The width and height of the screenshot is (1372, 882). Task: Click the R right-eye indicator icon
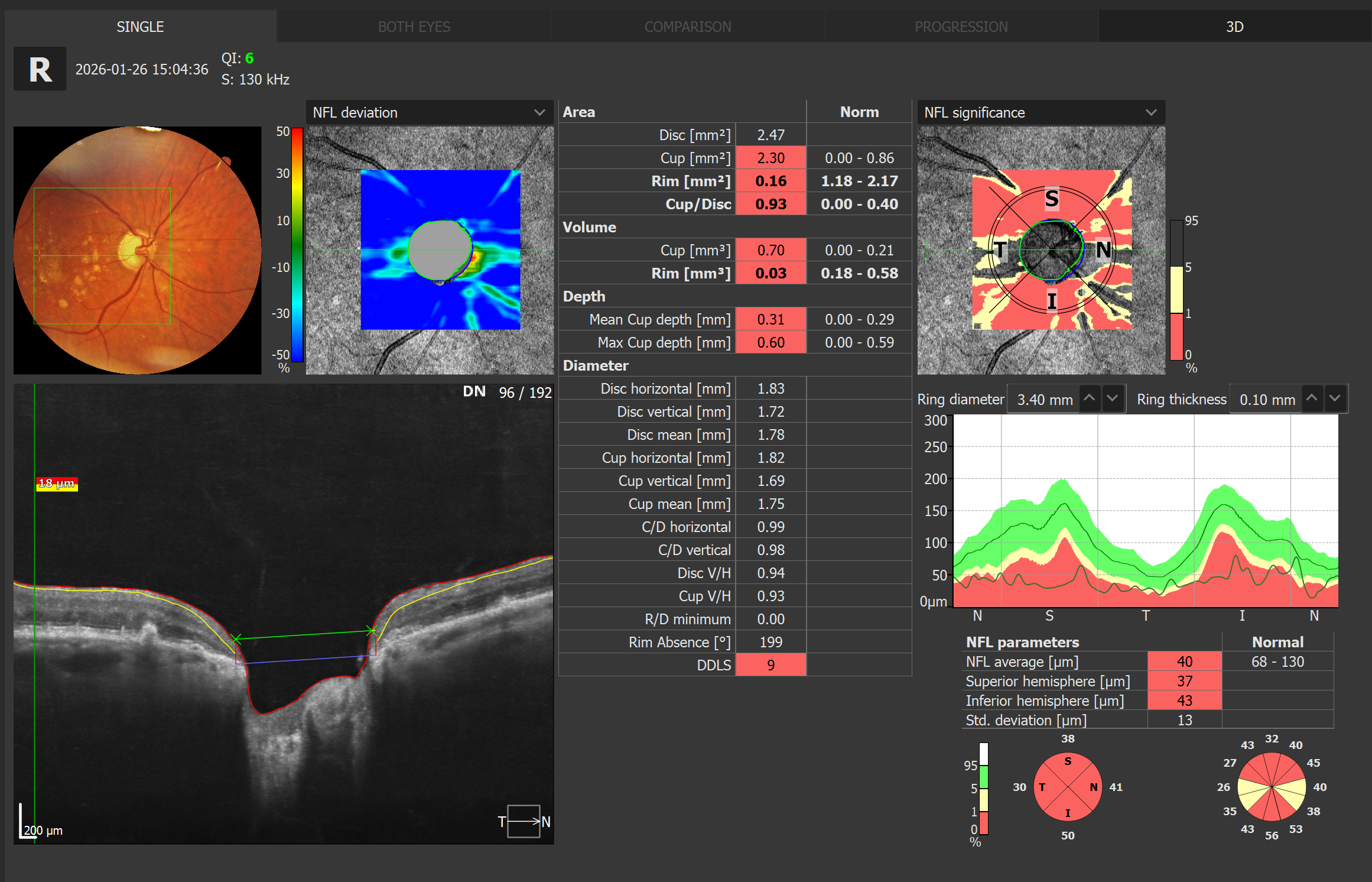40,69
